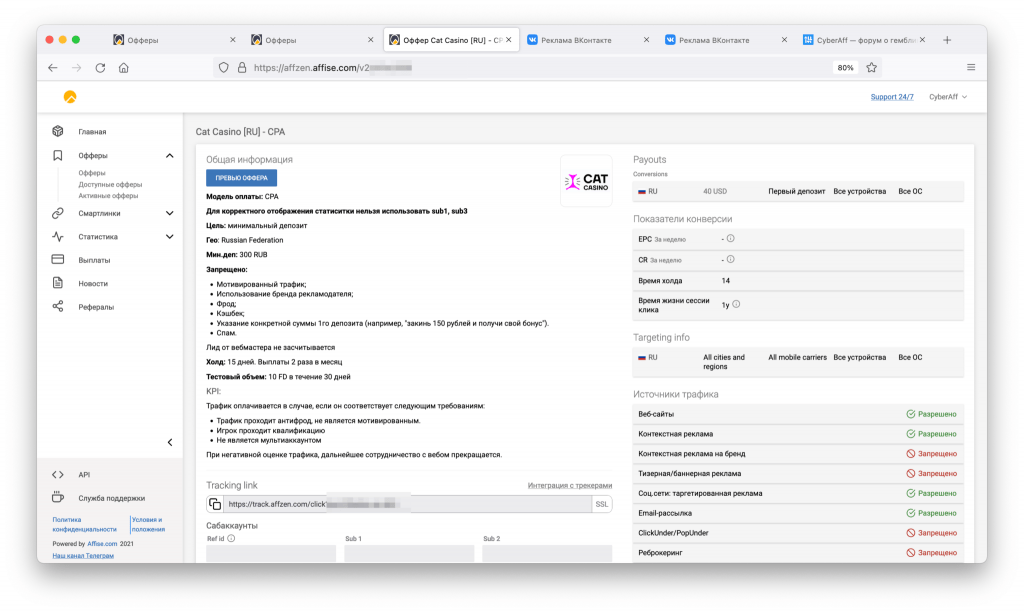
Task: Open Условия и положения link
Action: pos(148,524)
